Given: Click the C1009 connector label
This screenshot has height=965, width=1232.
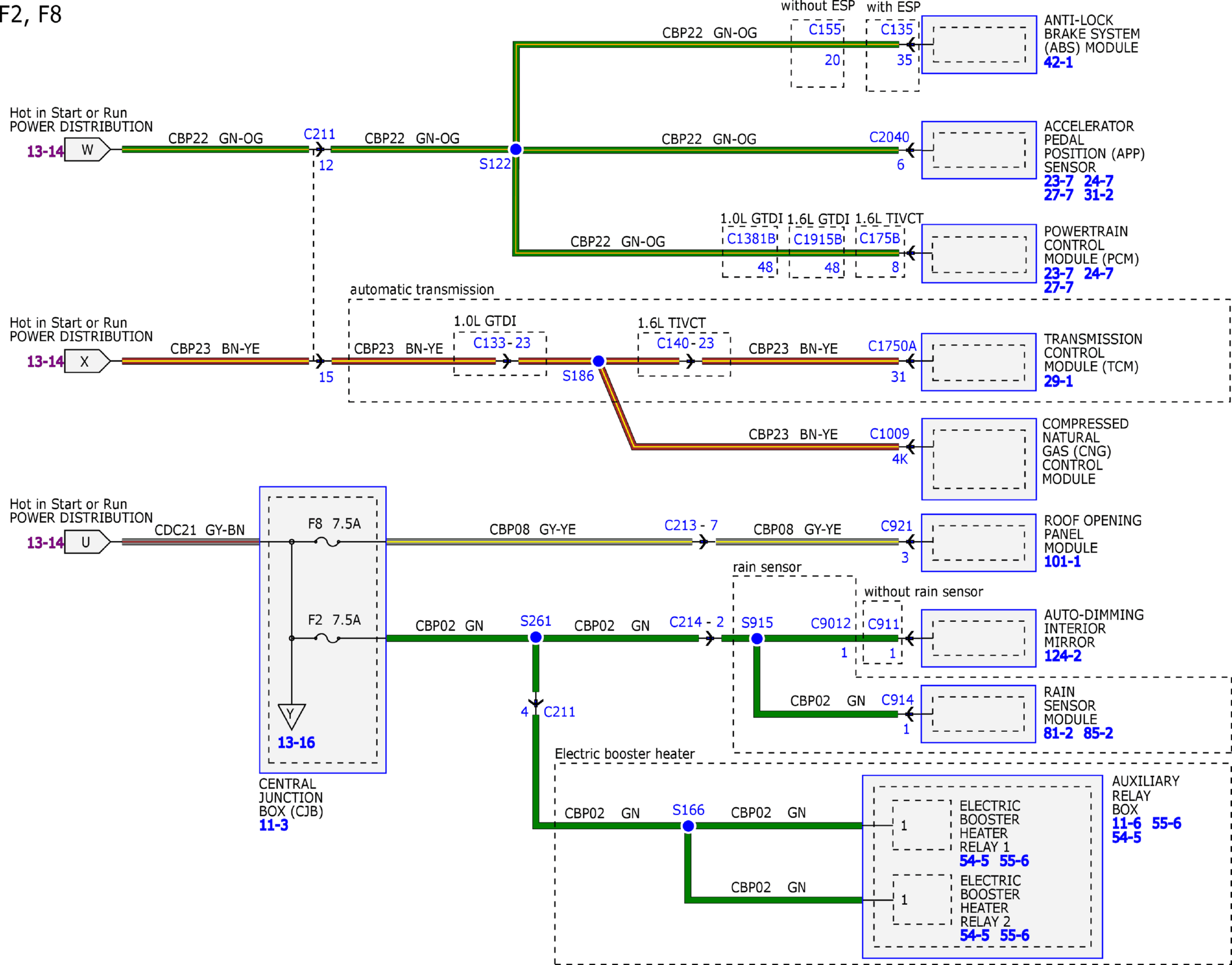Looking at the screenshot, I should click(889, 434).
